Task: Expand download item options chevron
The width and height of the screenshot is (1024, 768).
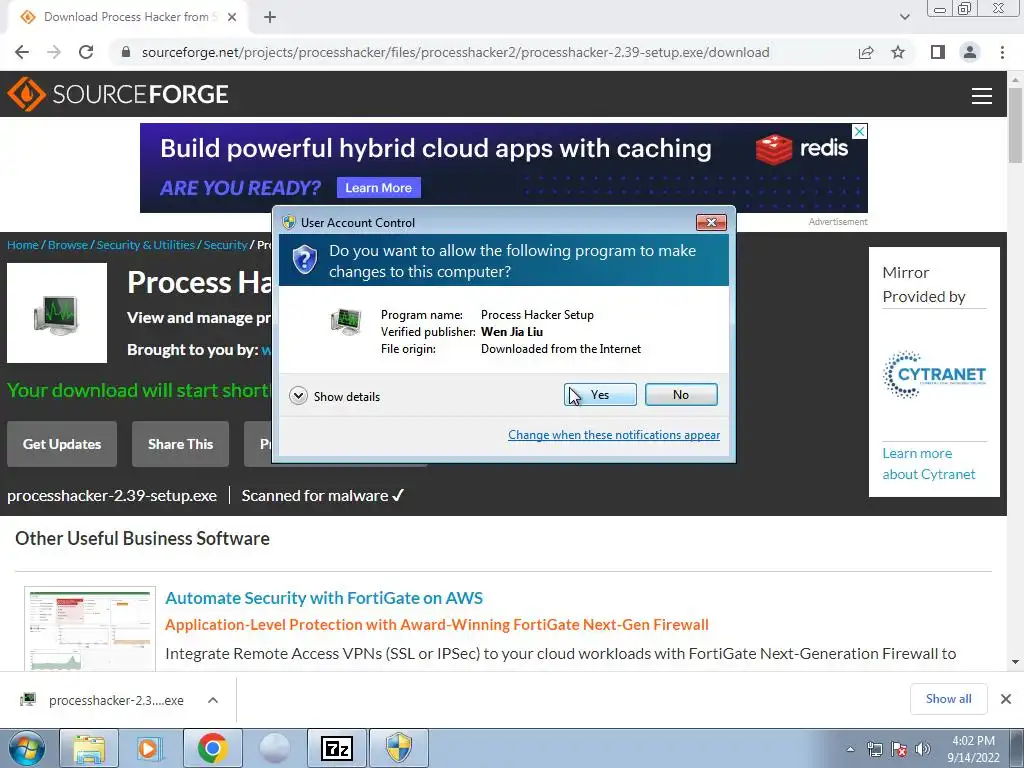Action: pyautogui.click(x=212, y=700)
